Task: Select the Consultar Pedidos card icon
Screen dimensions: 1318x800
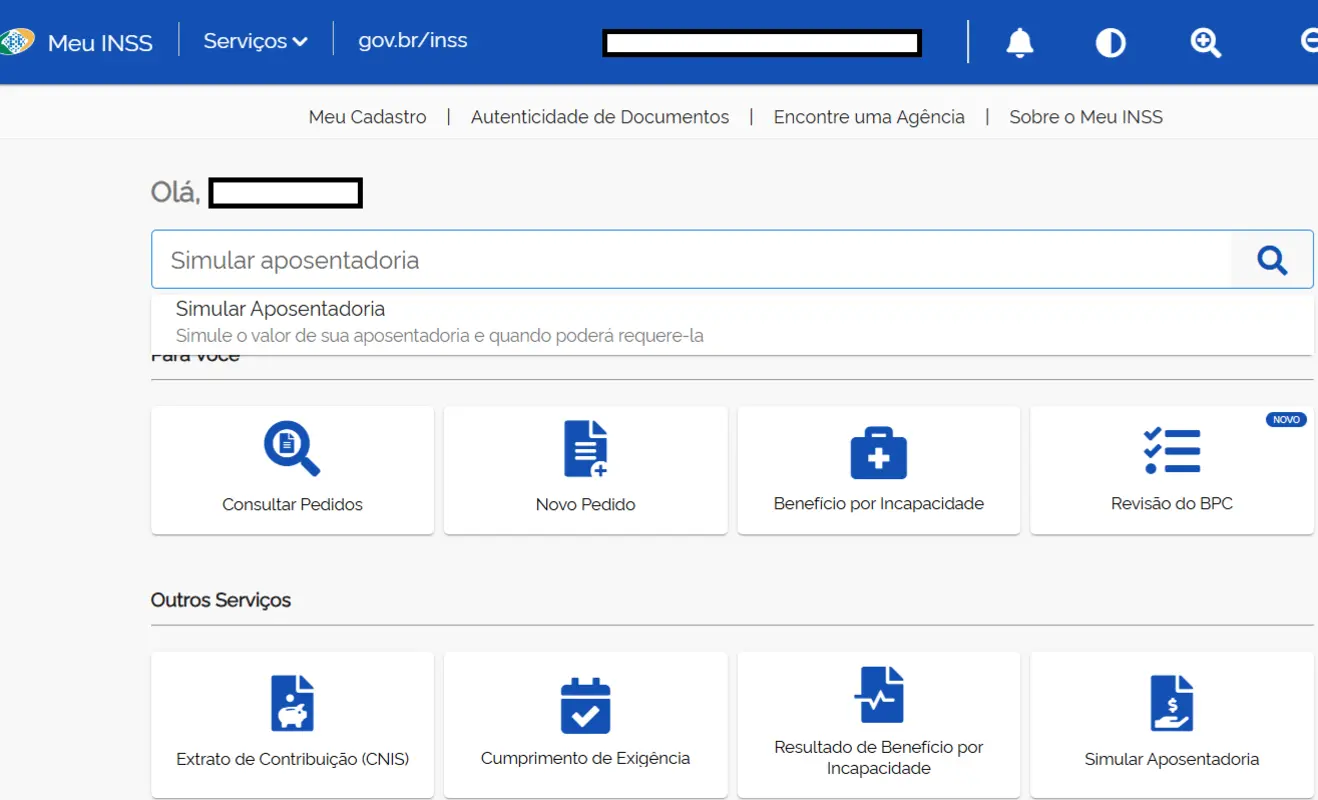Action: (x=291, y=449)
